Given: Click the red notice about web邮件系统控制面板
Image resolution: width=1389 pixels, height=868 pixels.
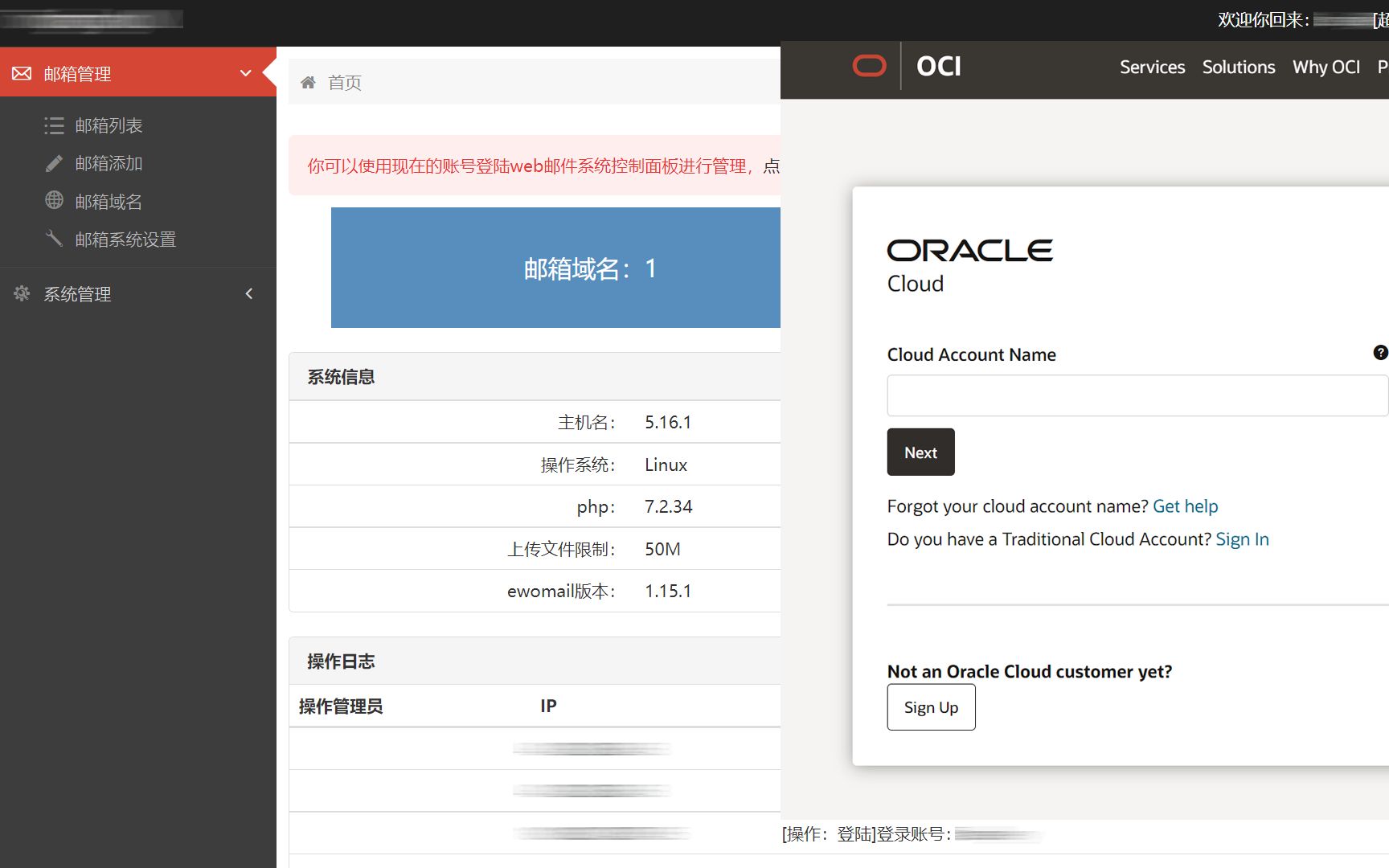Looking at the screenshot, I should [535, 166].
